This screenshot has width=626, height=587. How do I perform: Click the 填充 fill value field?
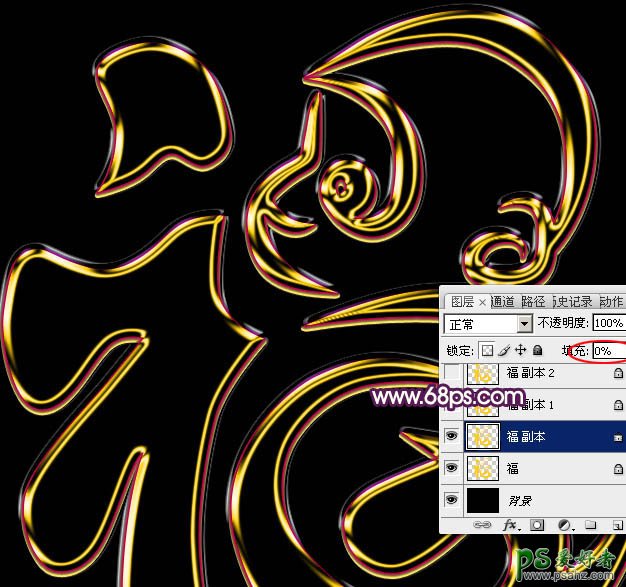[608, 351]
